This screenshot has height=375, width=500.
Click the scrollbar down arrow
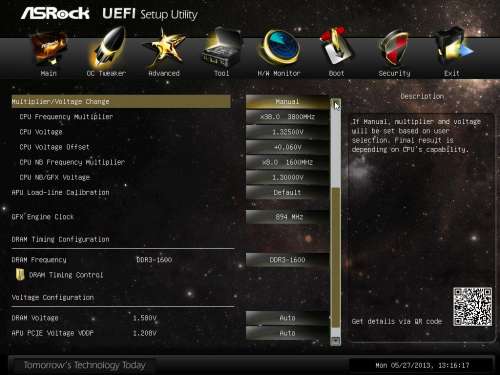click(x=336, y=340)
